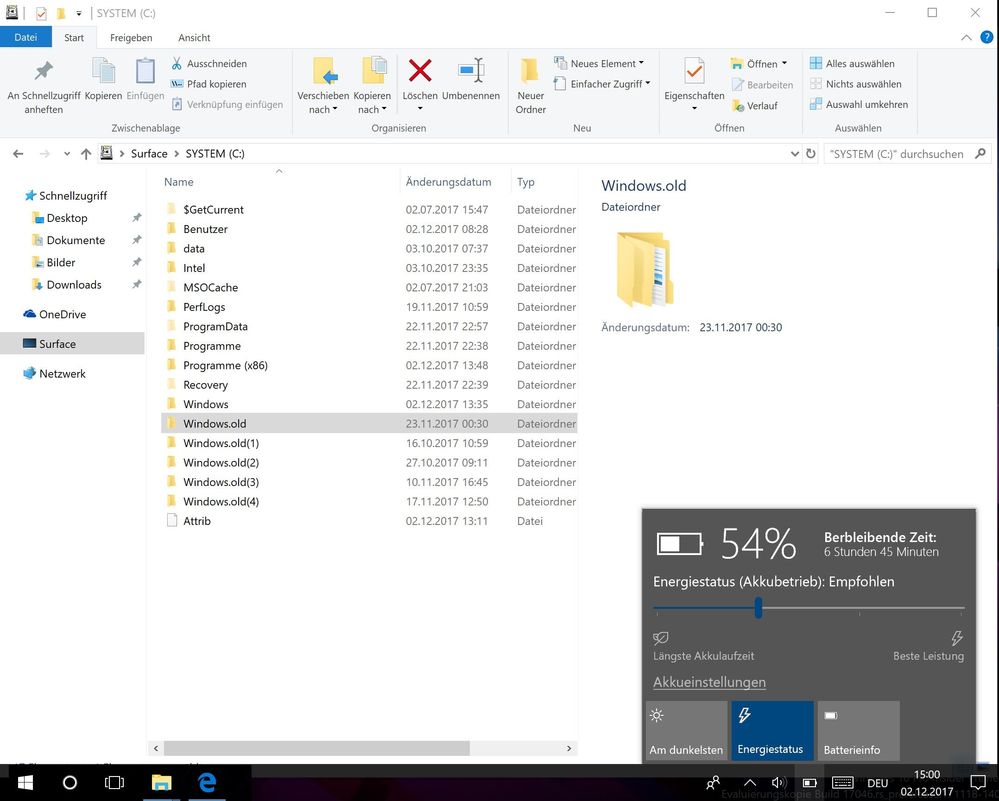Open Cortana circle on taskbar
This screenshot has height=801, width=999.
(70, 782)
